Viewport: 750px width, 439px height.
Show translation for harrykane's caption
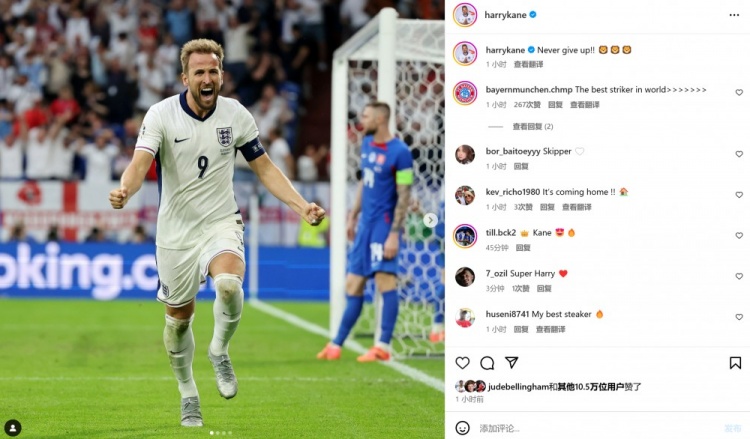pos(529,64)
